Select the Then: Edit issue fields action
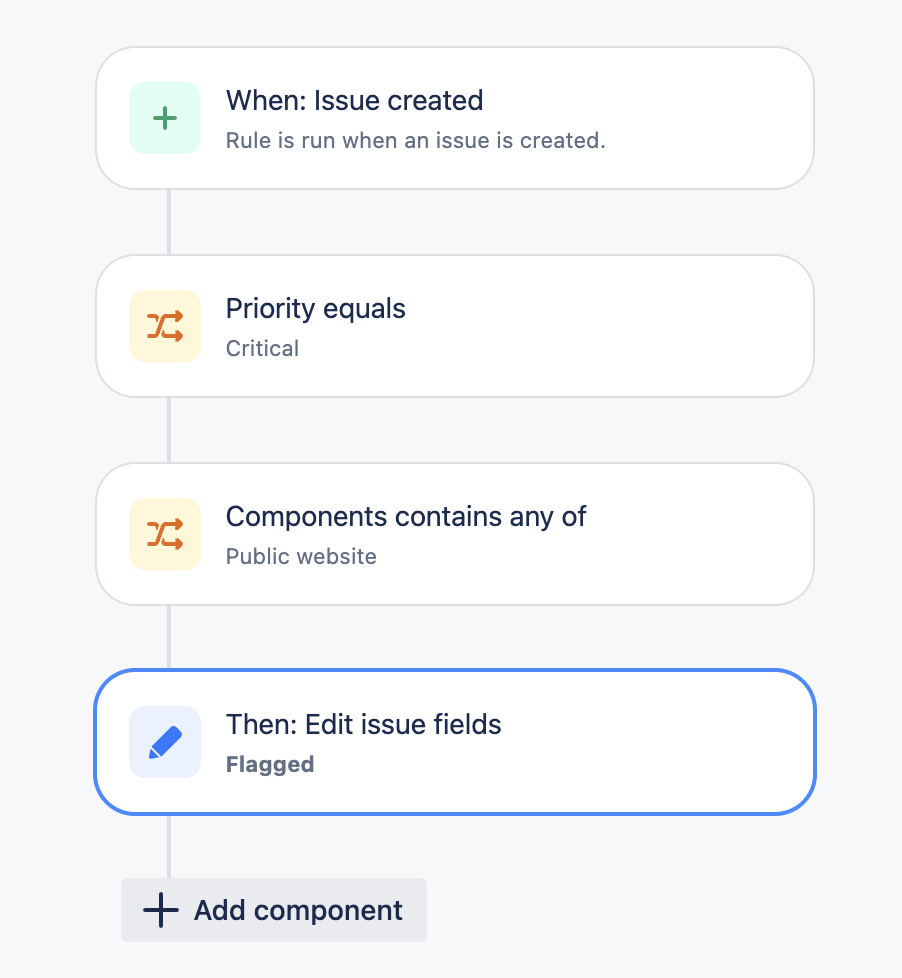902x978 pixels. (455, 742)
